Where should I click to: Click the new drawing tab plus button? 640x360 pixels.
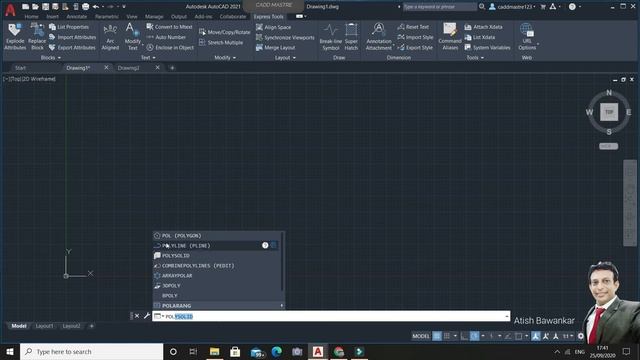[x=172, y=68]
